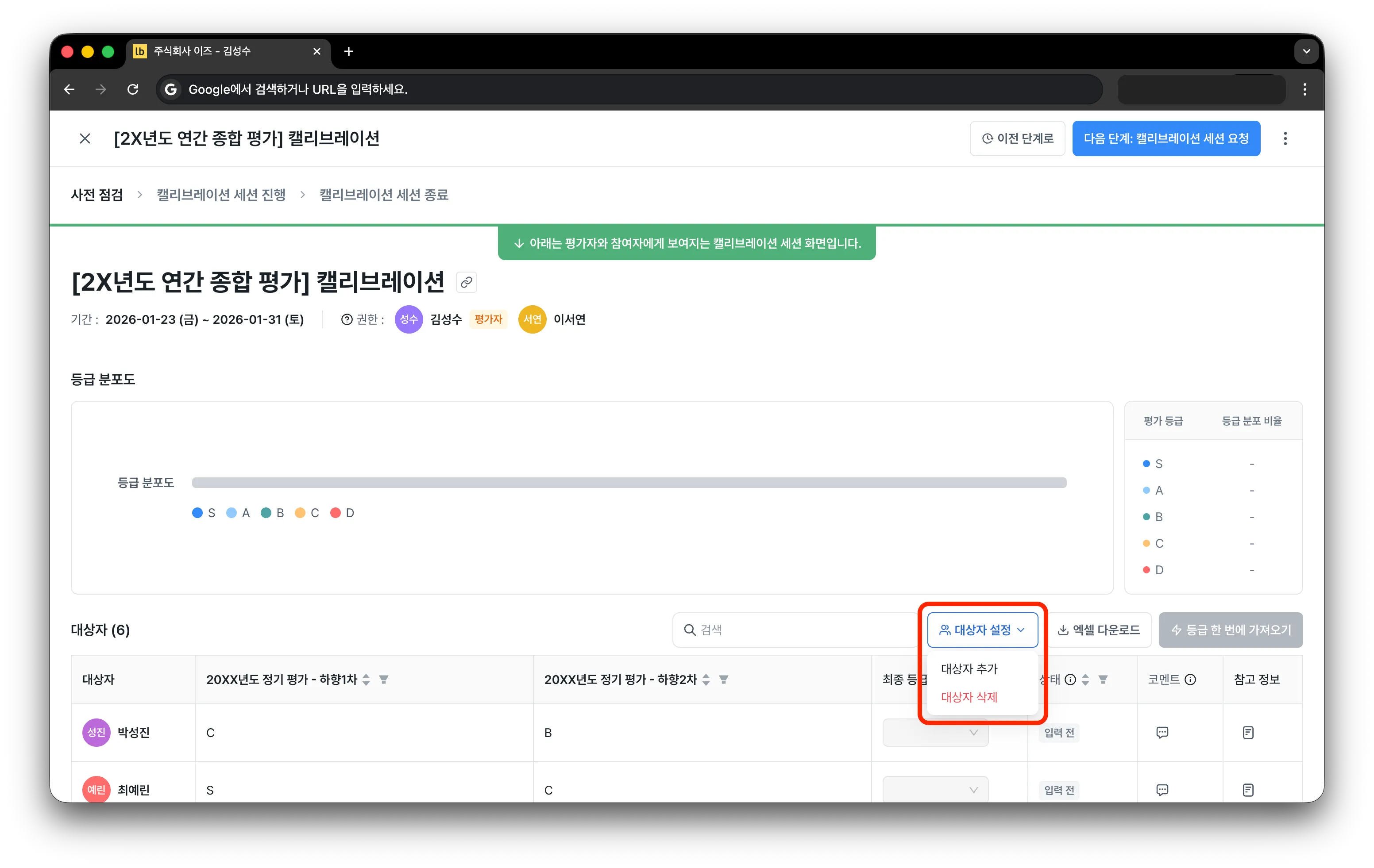The height and width of the screenshot is (868, 1374).
Task: Go to 사전 점검 step
Action: [x=97, y=195]
